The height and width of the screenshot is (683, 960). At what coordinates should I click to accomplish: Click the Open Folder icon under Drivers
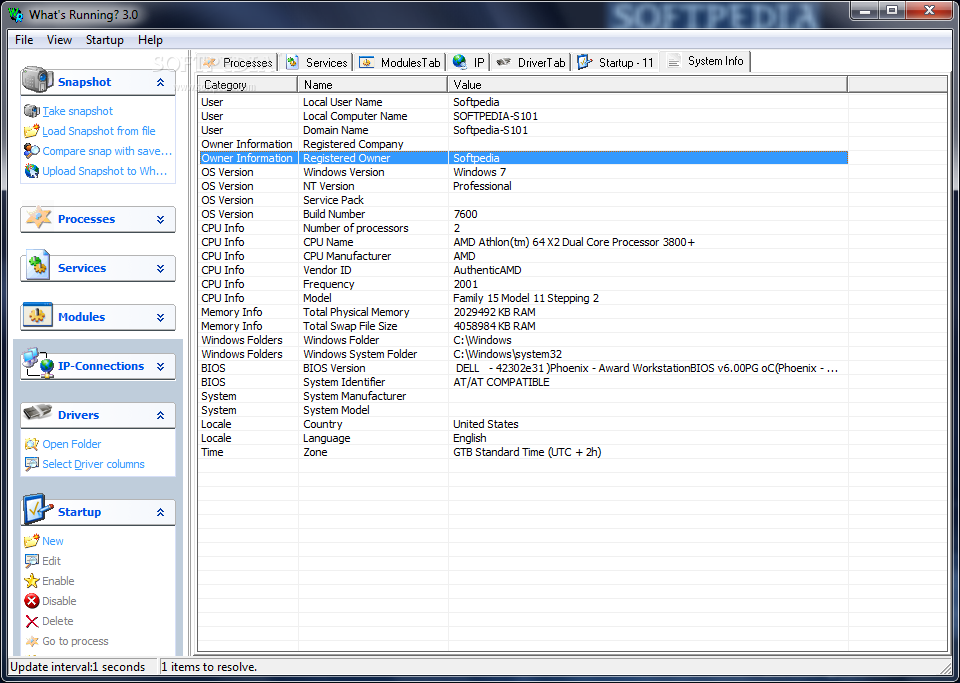click(32, 444)
